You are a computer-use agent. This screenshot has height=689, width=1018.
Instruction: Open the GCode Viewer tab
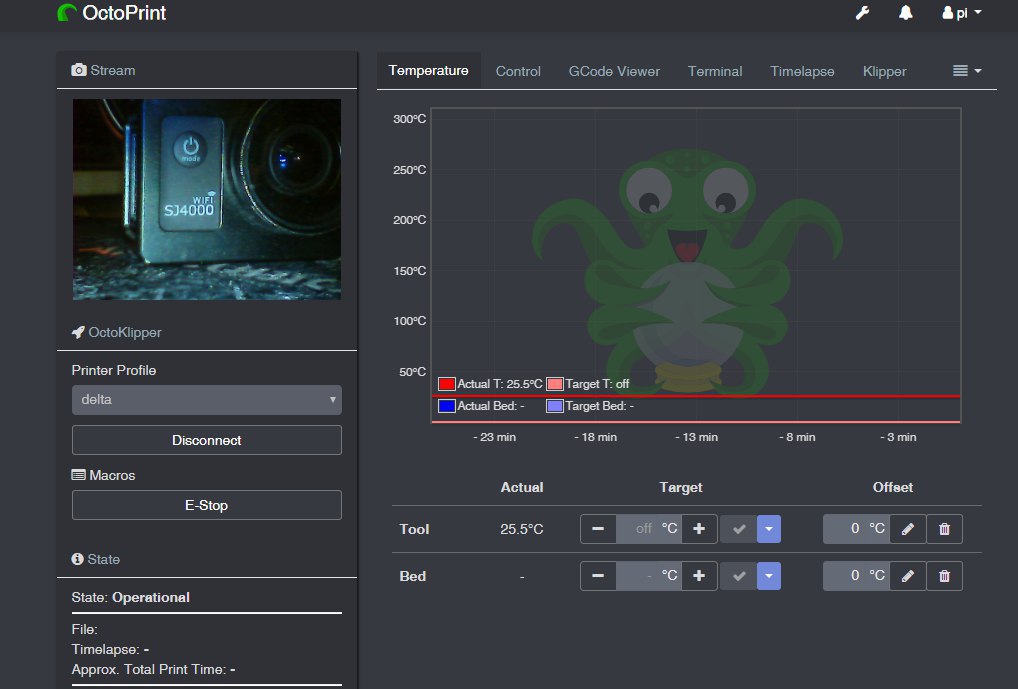click(614, 71)
